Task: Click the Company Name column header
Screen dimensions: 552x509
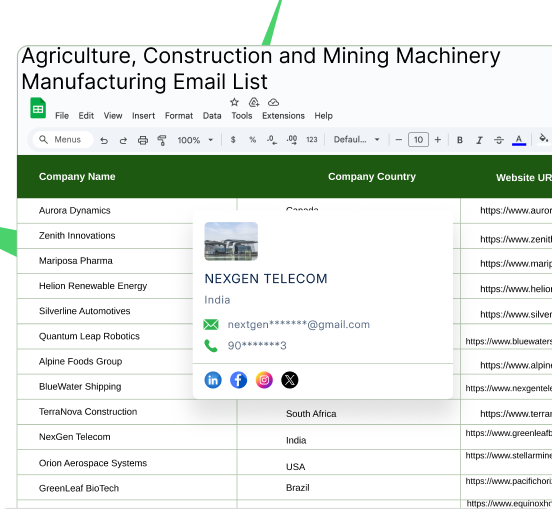Action: (77, 176)
